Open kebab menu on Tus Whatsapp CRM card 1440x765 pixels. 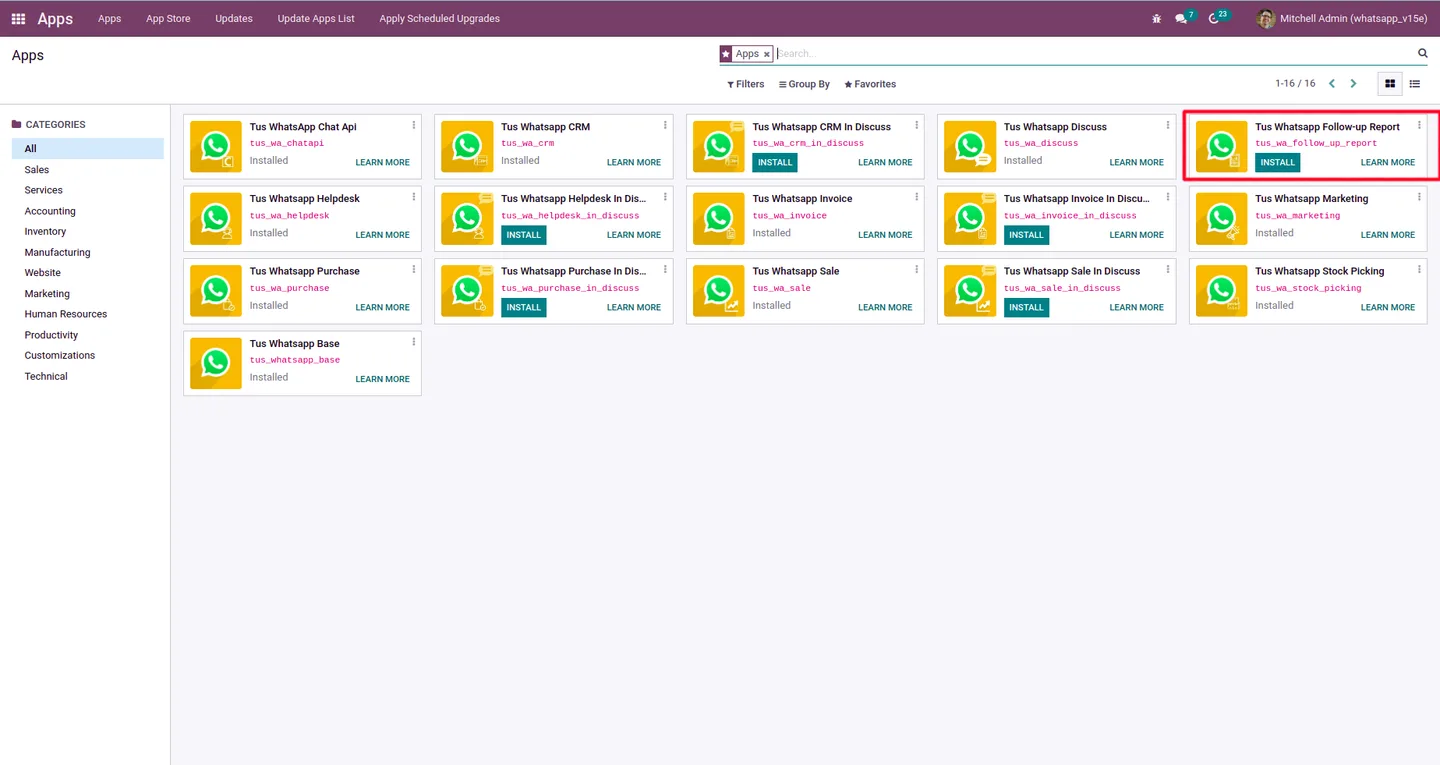point(665,125)
